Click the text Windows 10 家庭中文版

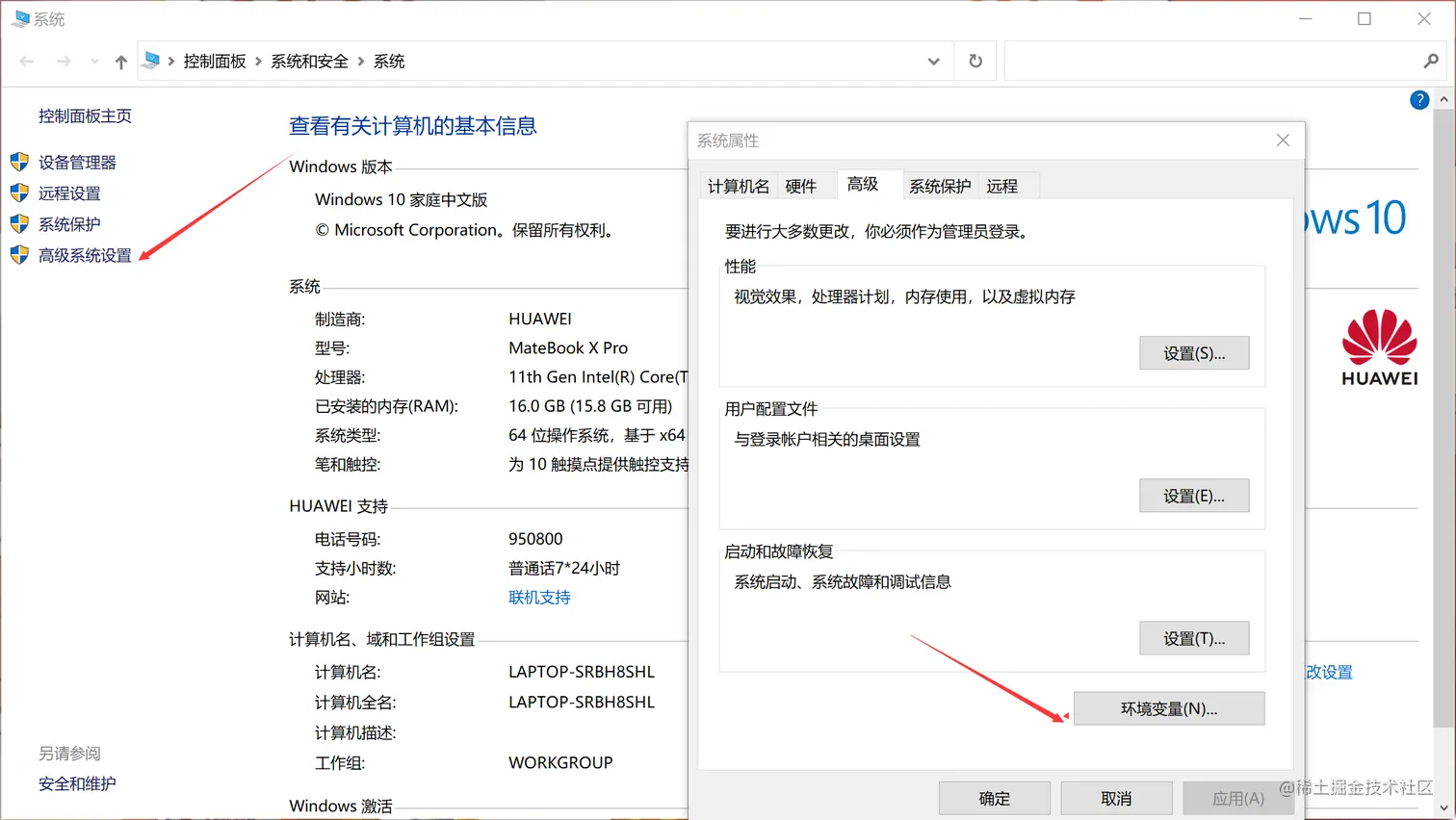pyautogui.click(x=402, y=200)
